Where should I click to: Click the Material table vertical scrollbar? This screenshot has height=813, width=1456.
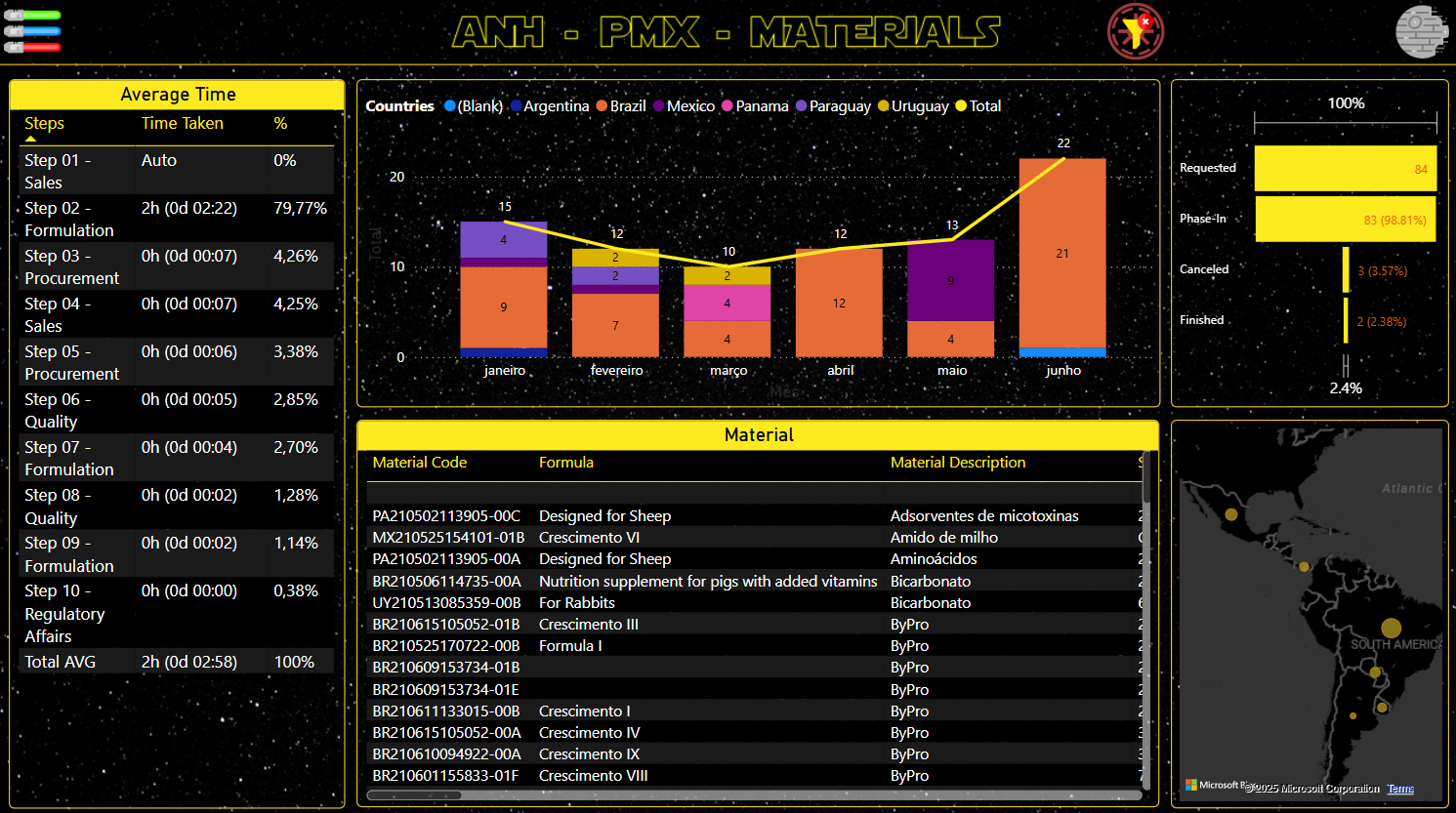(1147, 619)
